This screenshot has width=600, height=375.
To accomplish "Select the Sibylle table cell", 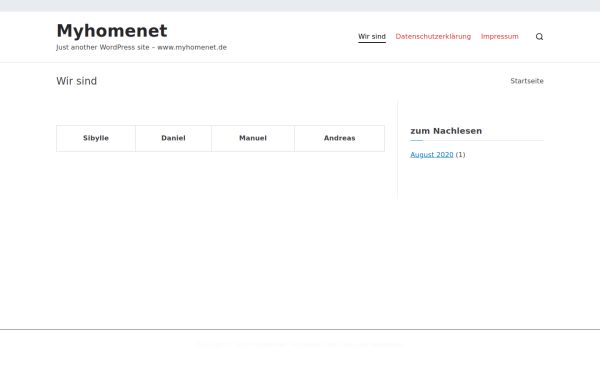I will click(96, 138).
